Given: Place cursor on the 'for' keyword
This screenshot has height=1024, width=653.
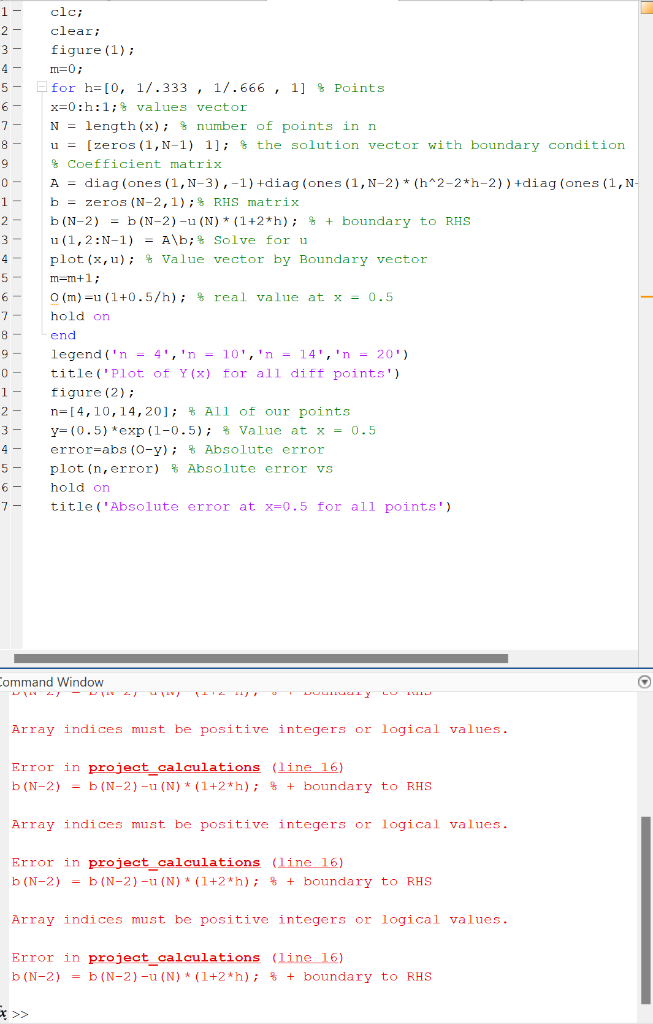Looking at the screenshot, I should coord(63,88).
